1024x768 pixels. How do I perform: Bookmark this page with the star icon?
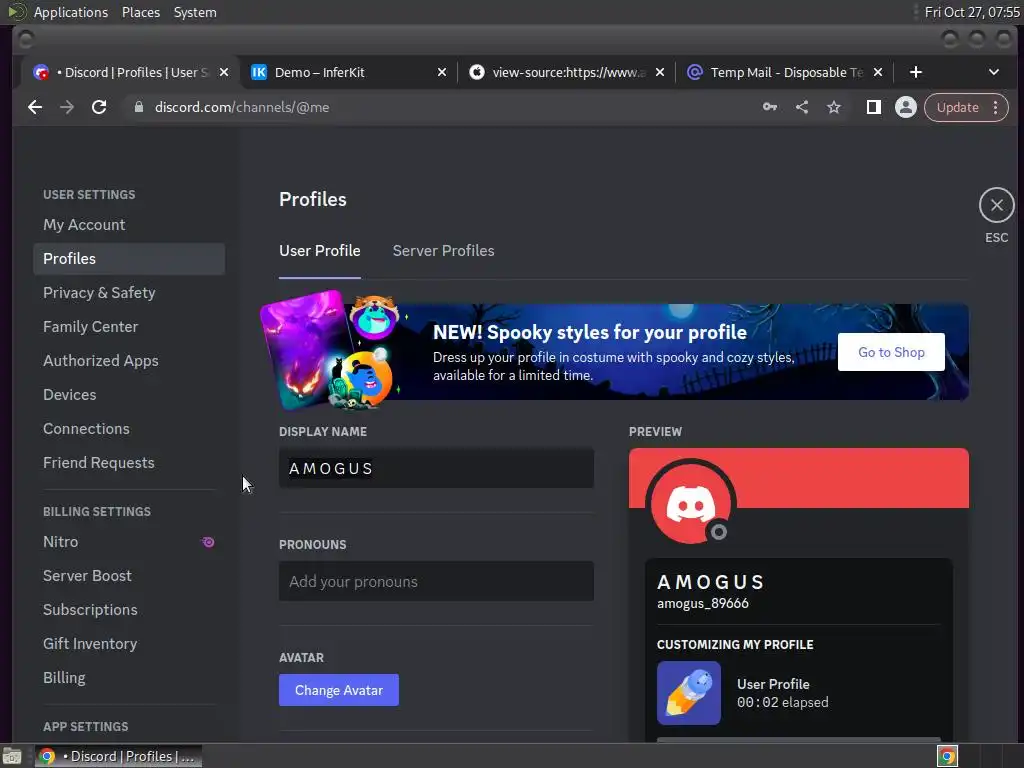834,107
